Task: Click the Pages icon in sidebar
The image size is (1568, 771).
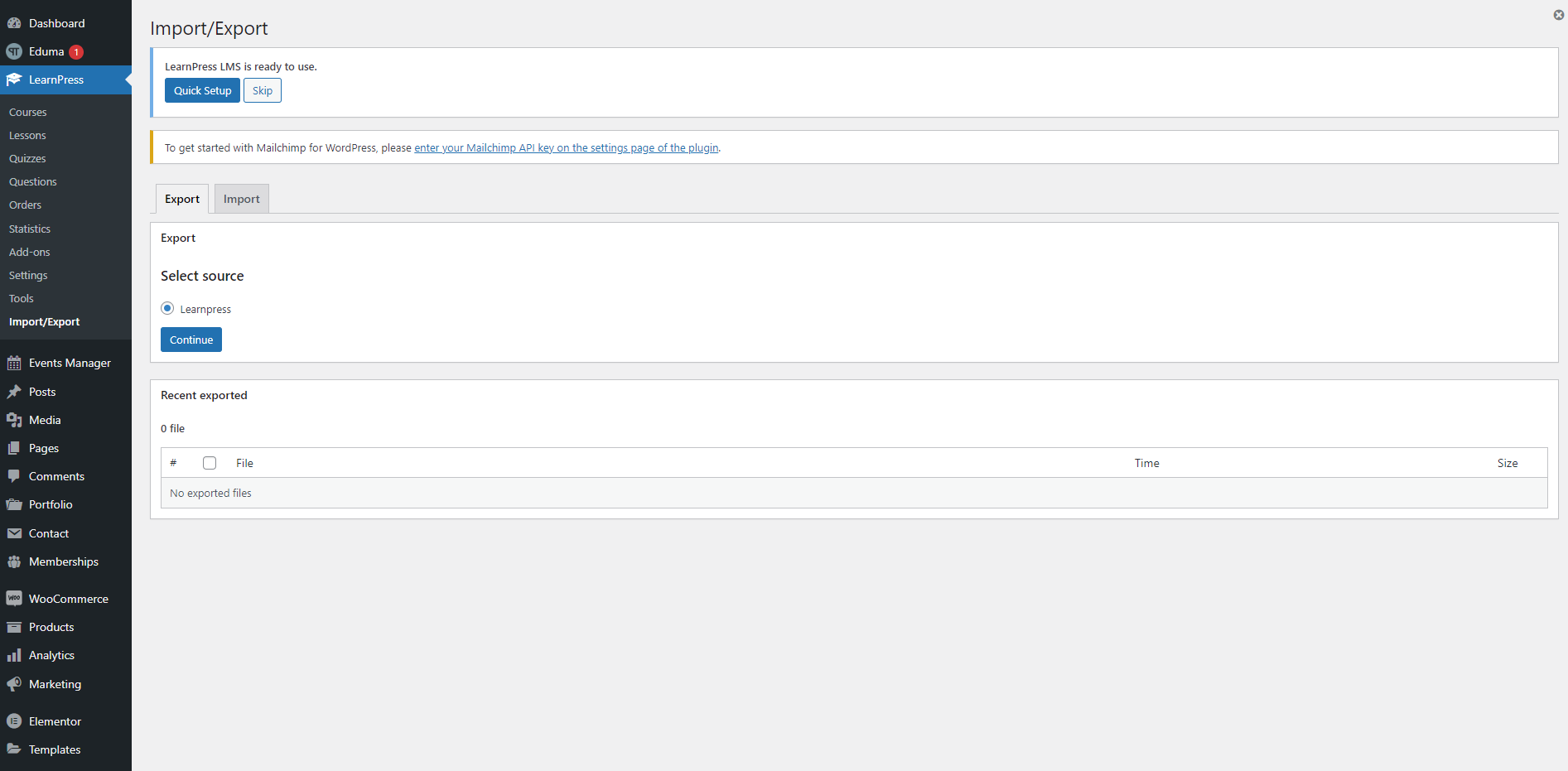Action: [x=14, y=448]
